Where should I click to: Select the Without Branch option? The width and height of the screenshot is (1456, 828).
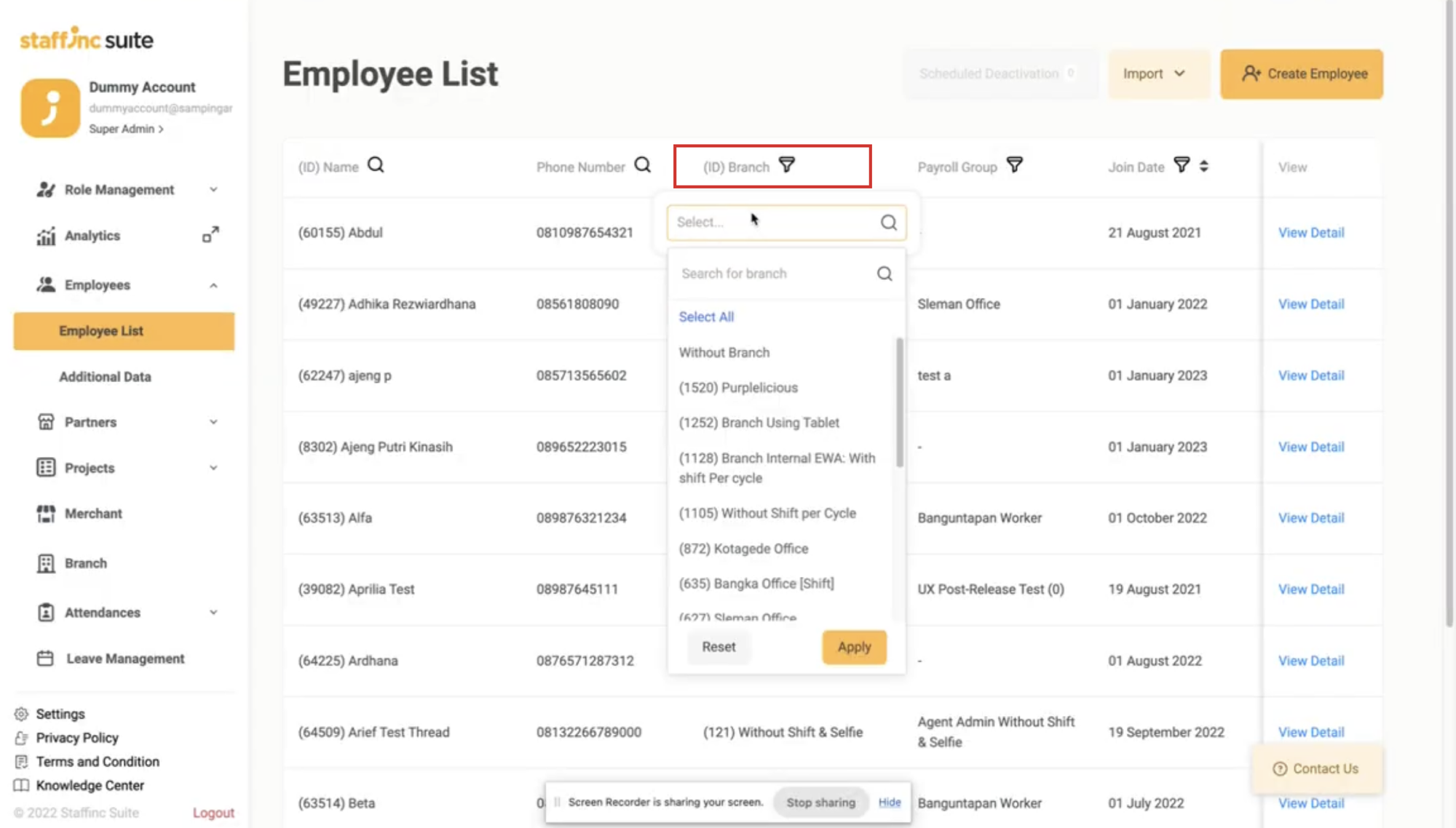(724, 352)
